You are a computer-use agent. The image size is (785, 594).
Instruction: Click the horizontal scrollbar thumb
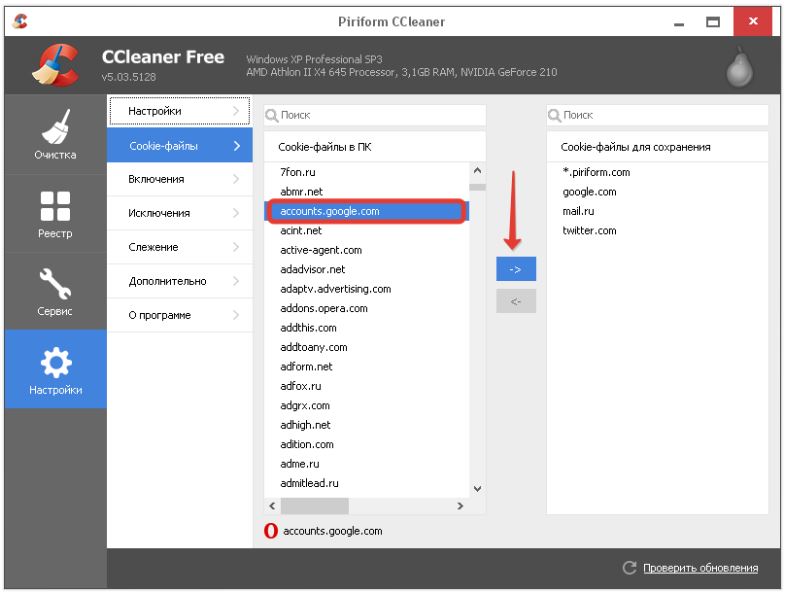(314, 506)
